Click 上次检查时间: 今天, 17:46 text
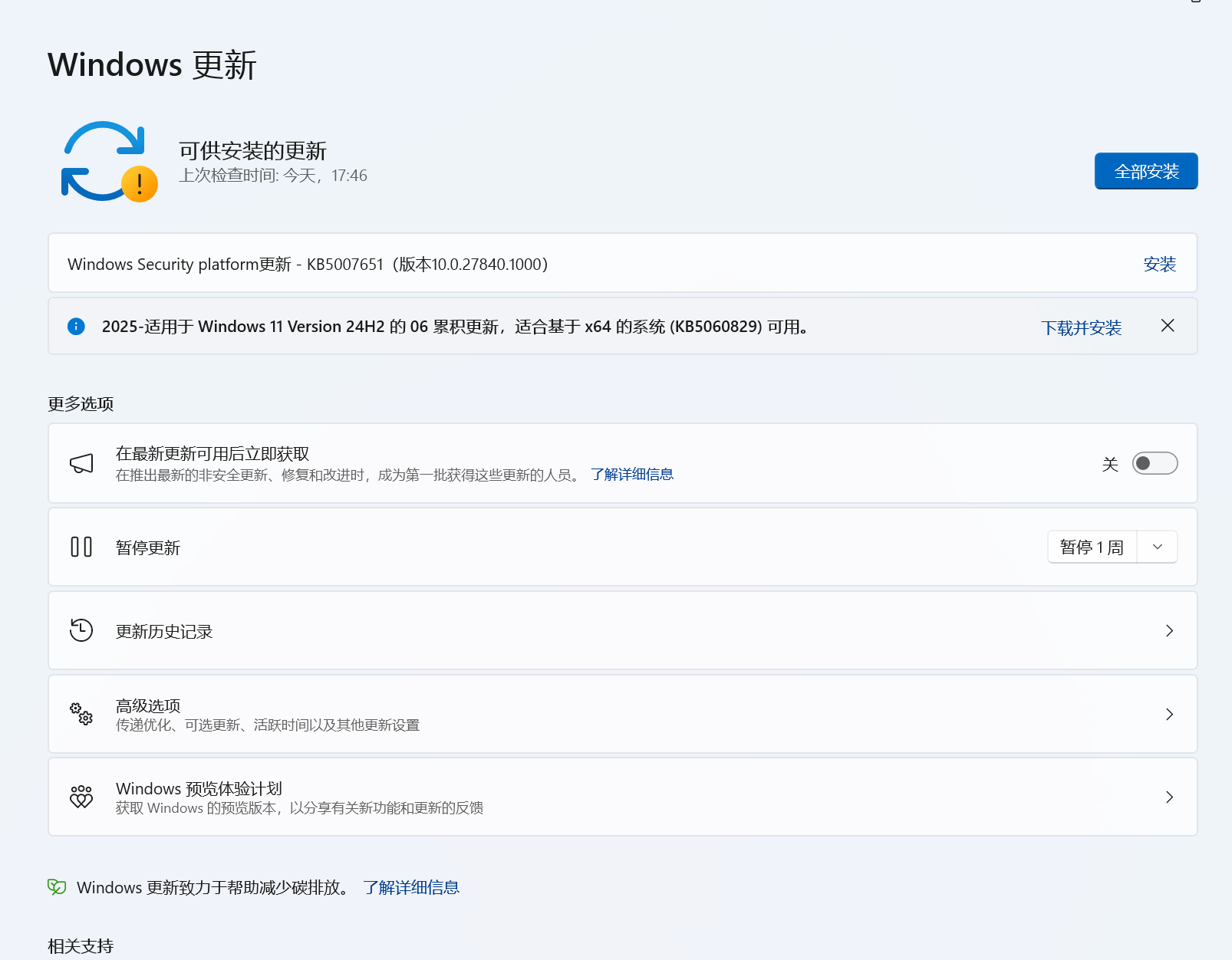Viewport: 1232px width, 960px height. click(273, 176)
